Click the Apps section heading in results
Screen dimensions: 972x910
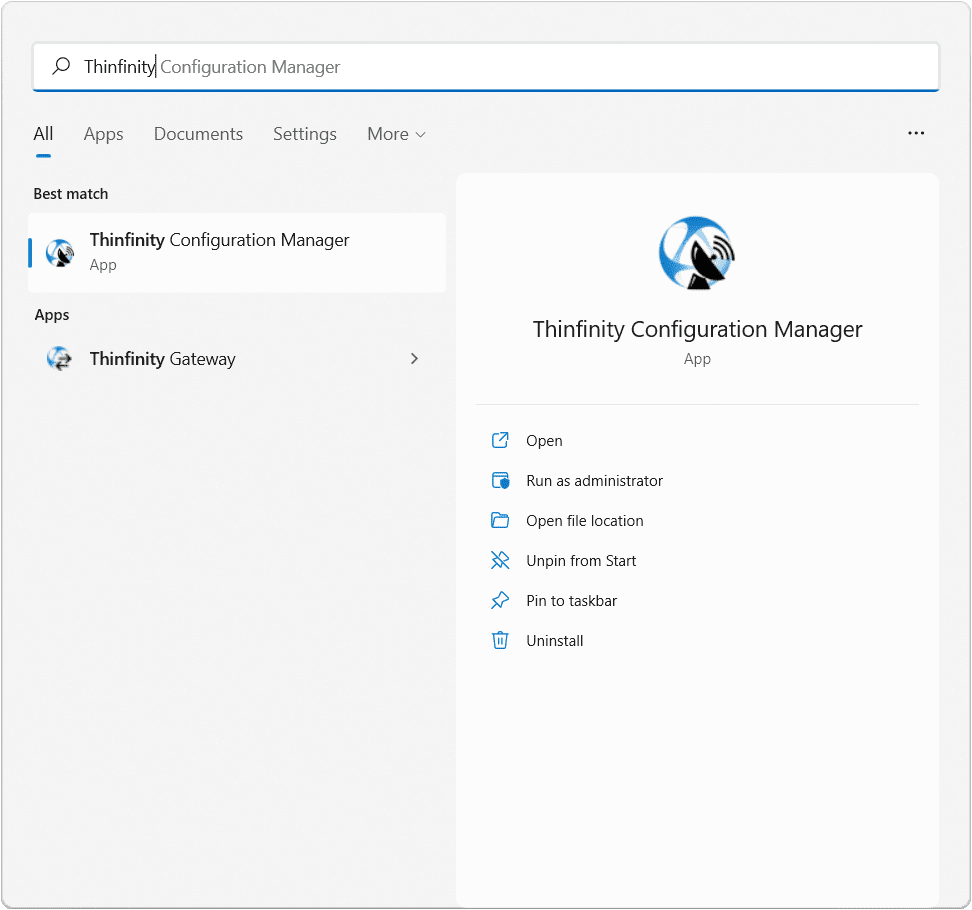pos(52,315)
